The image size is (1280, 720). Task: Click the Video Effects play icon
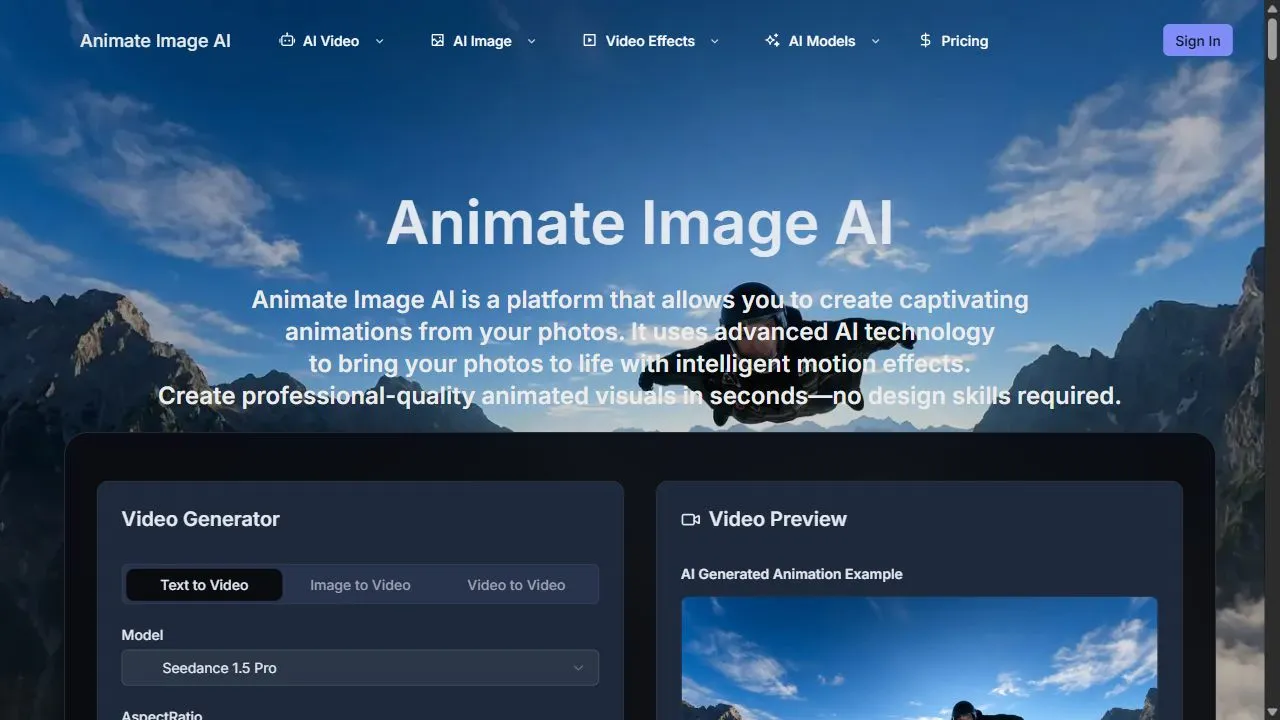(x=589, y=41)
